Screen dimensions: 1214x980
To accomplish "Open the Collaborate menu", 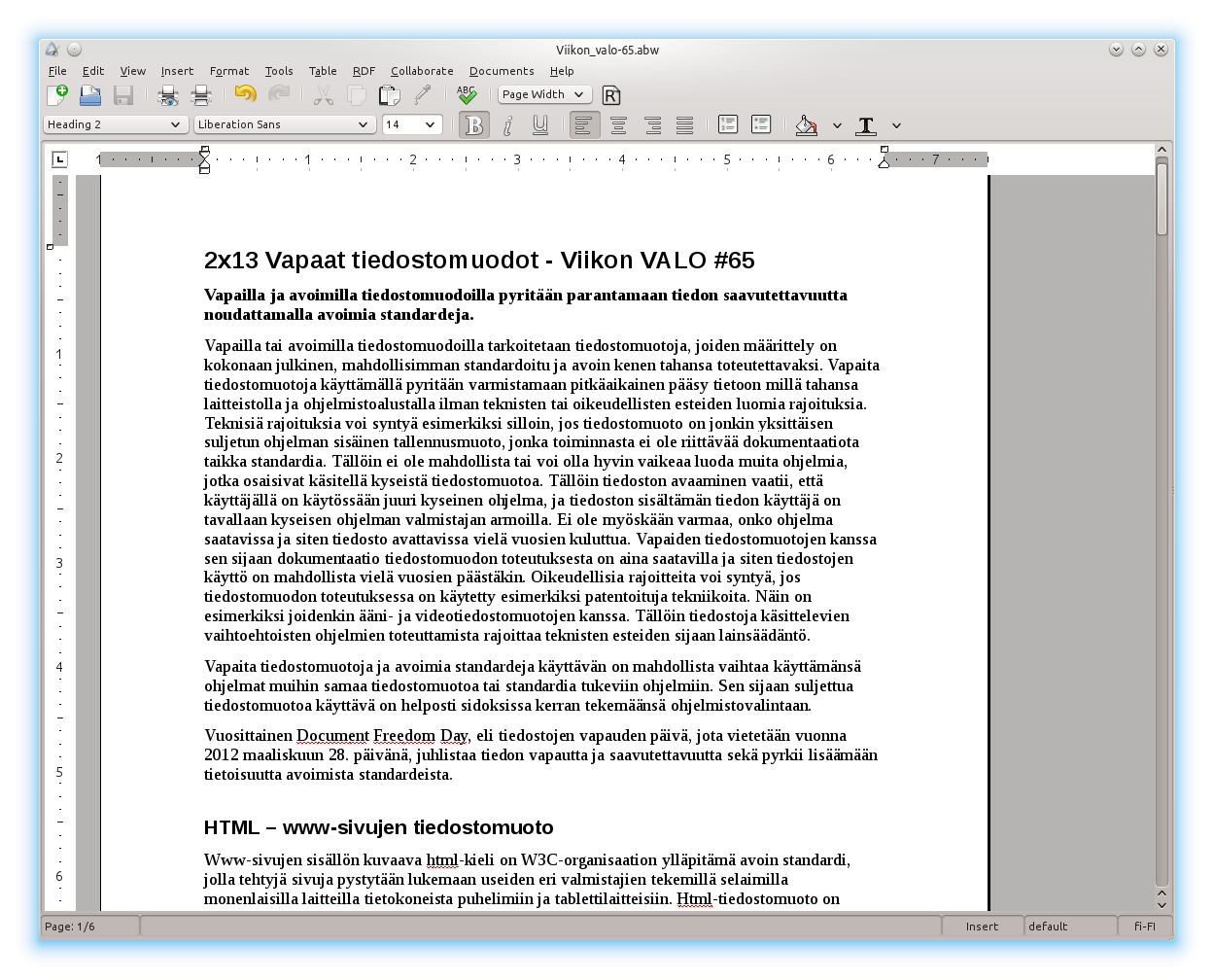I will (x=422, y=71).
